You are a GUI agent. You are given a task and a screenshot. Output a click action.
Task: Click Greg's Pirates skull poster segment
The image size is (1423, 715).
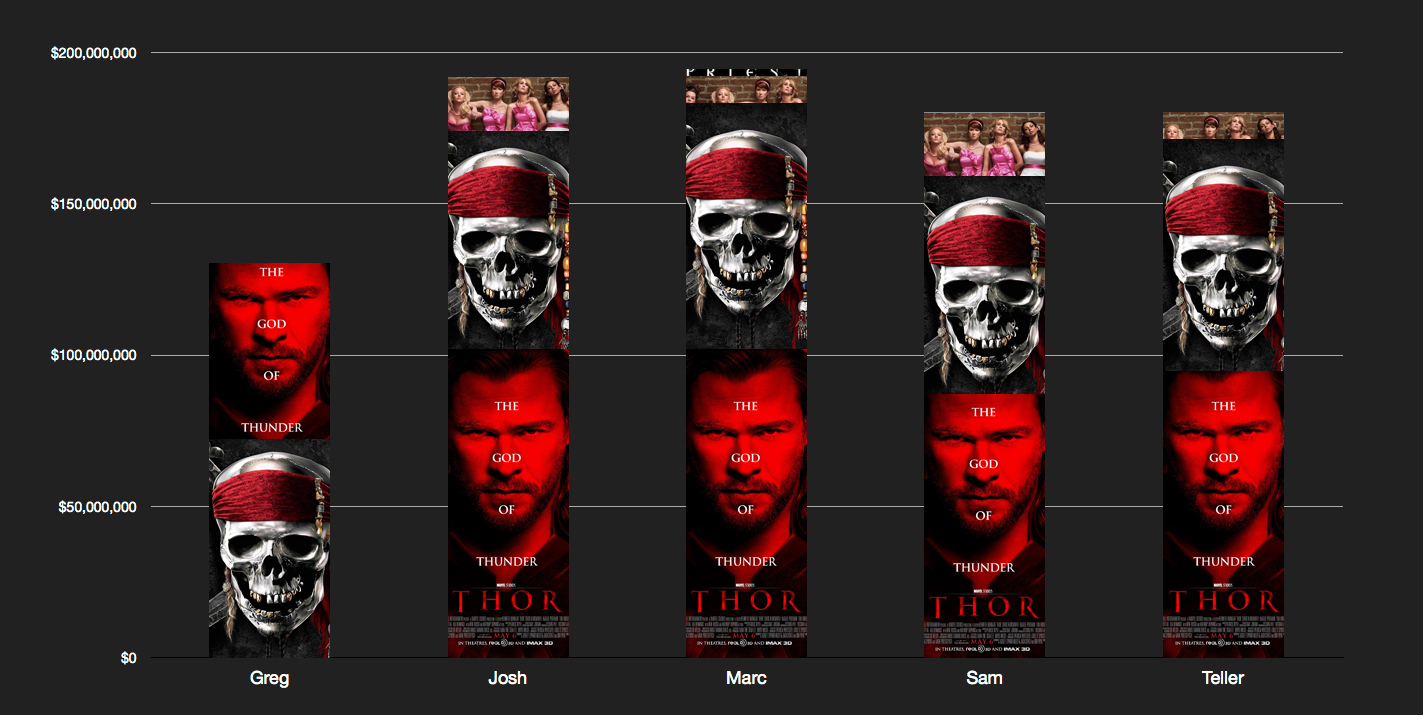point(269,549)
